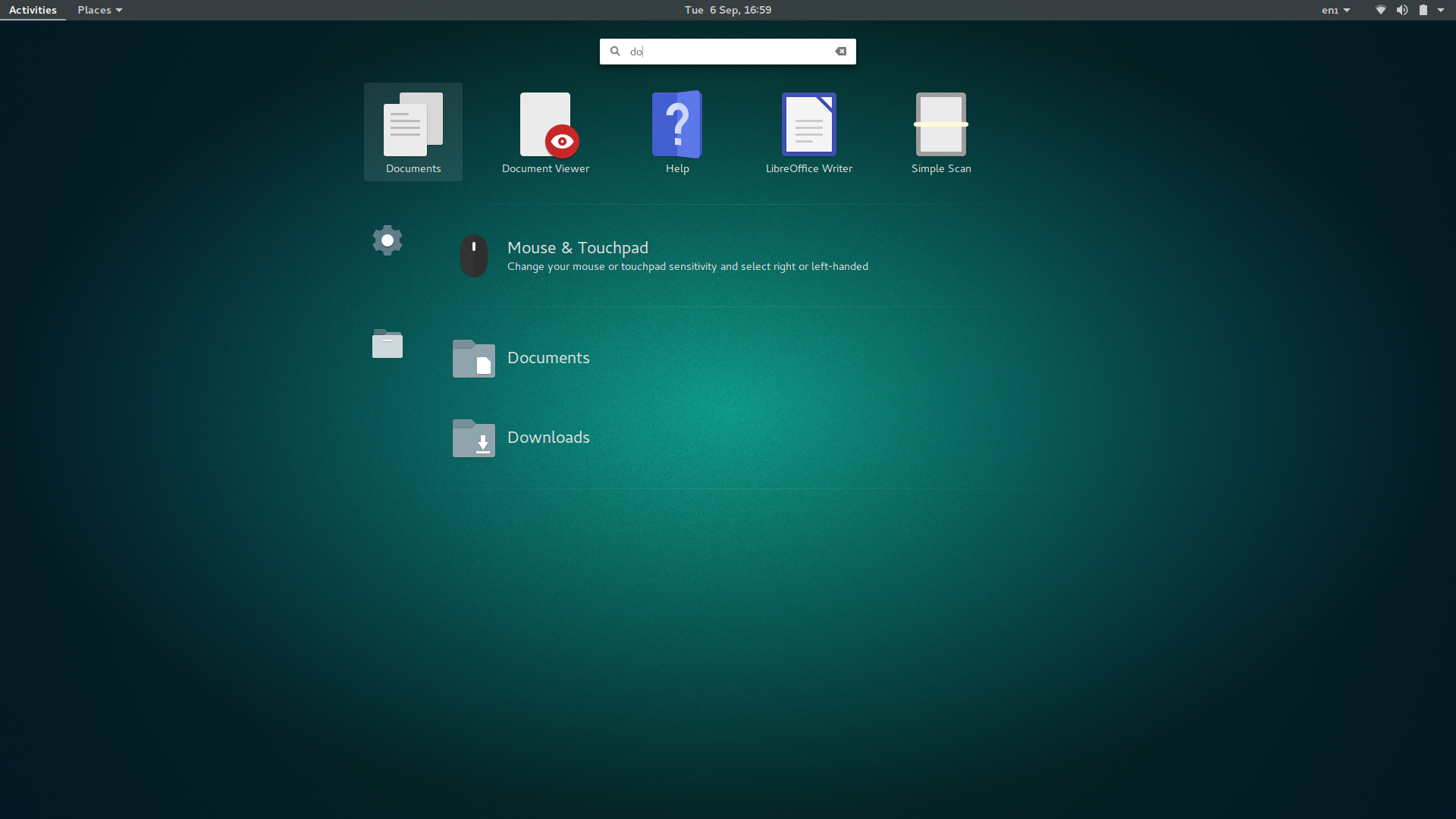
Task: Clear the search text field
Action: click(841, 52)
